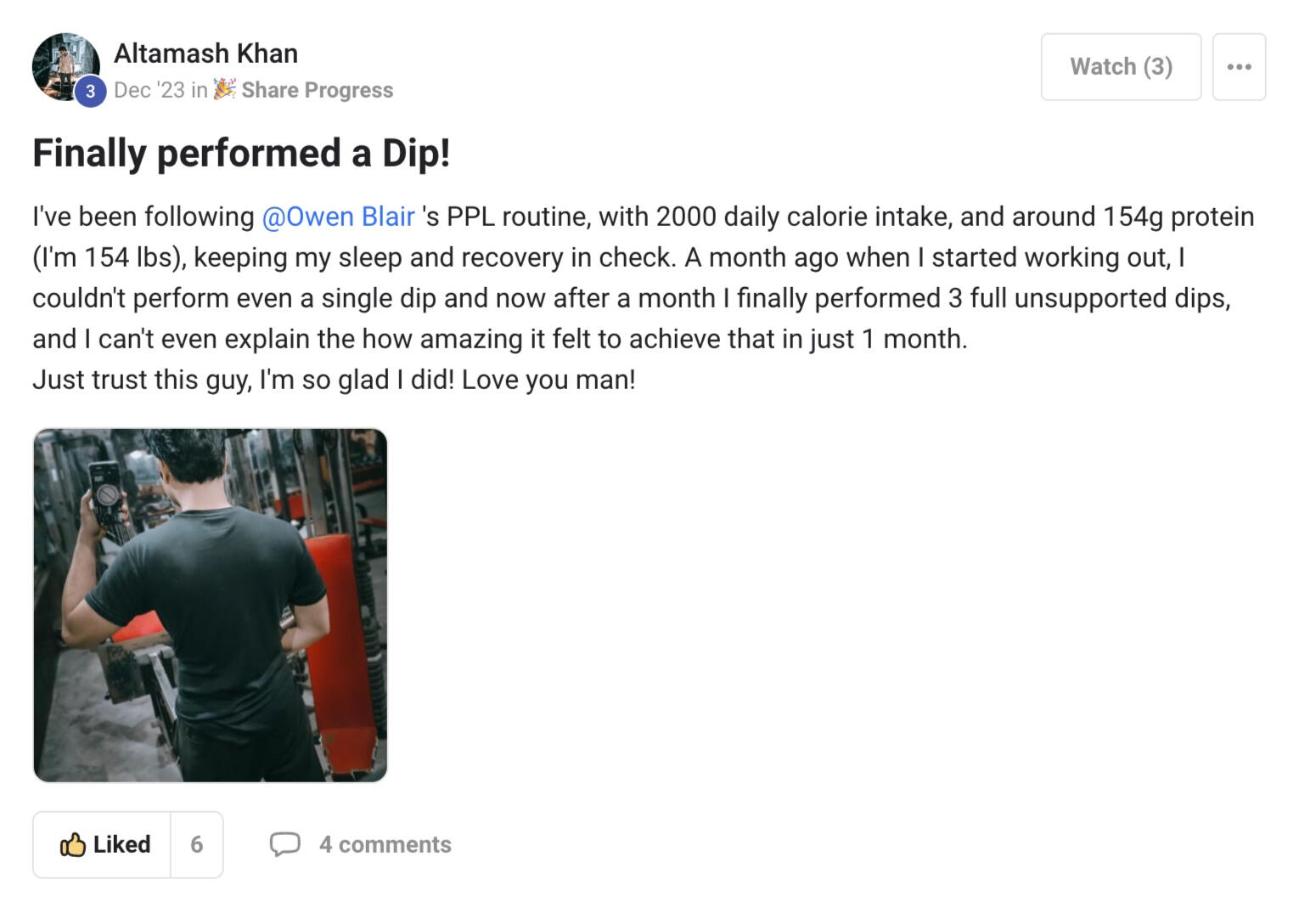Click the post title Finally performed a Dip!
The height and width of the screenshot is (902, 1316).
point(241,154)
